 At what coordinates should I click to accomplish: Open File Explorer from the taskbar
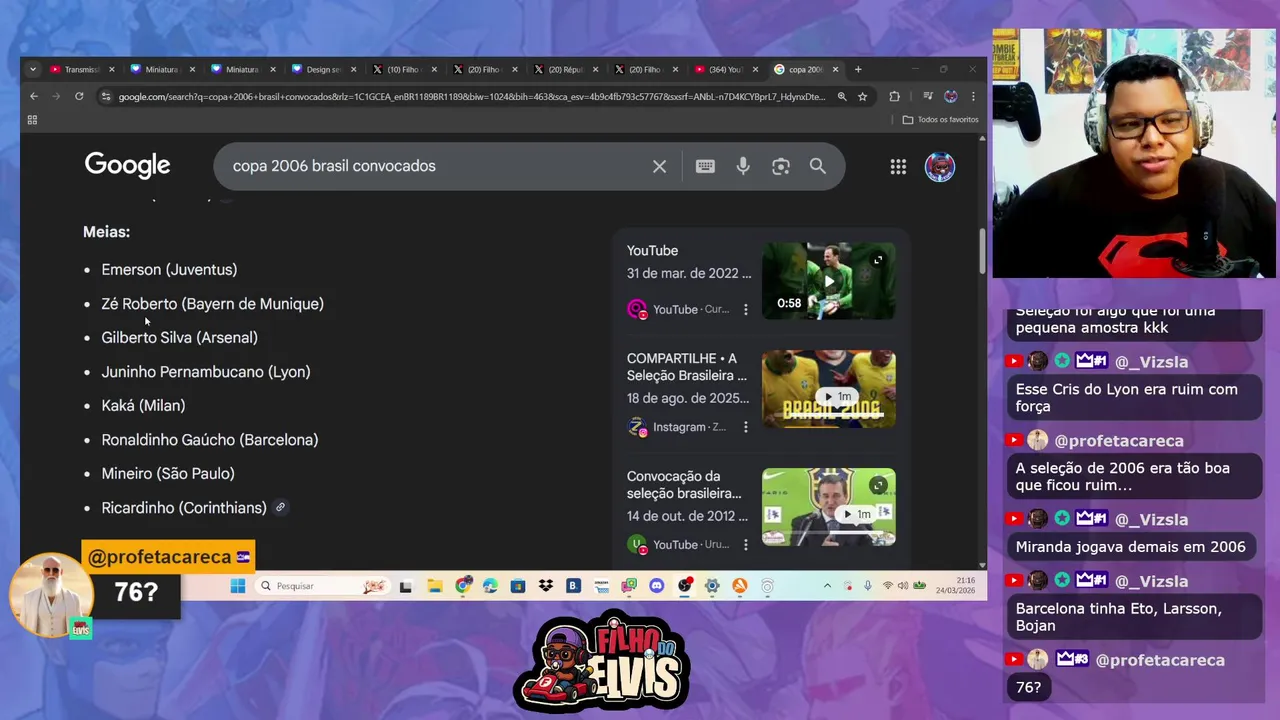[434, 586]
